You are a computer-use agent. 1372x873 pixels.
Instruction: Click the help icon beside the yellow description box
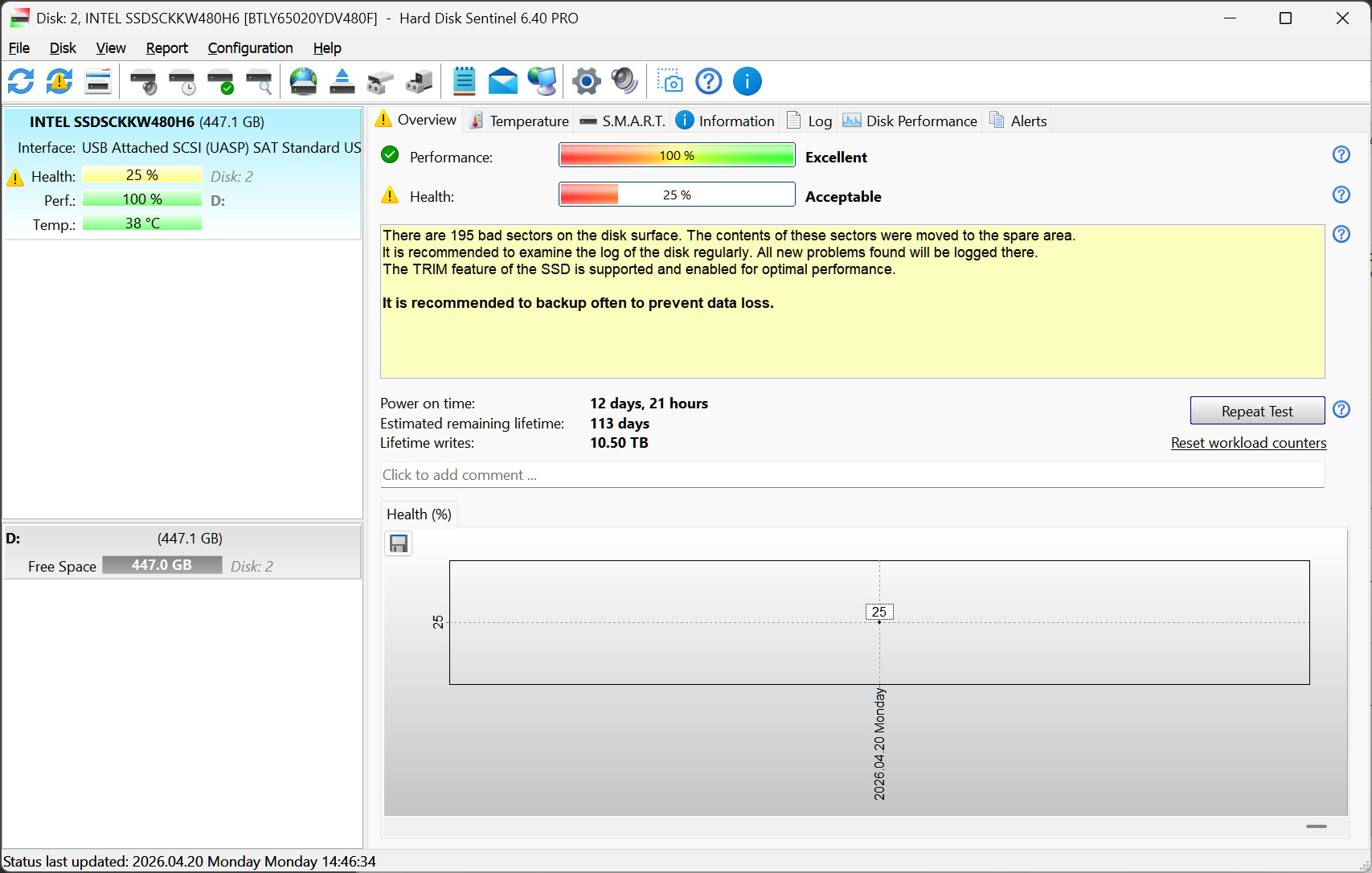(x=1341, y=234)
